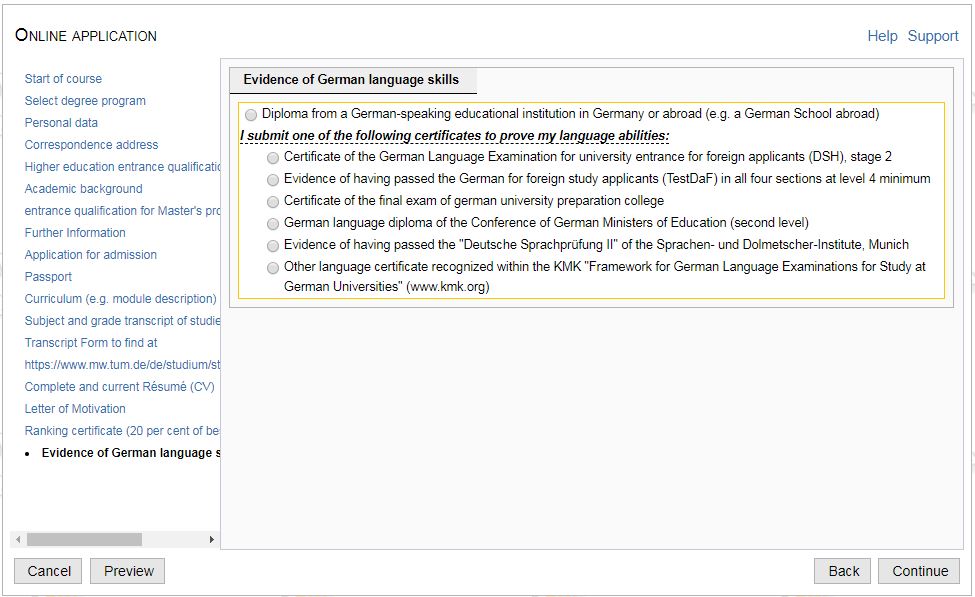Open the Support link

click(x=932, y=36)
